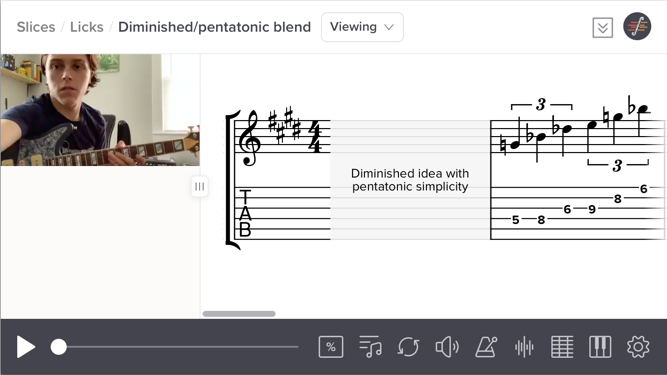Click the 4/4 time signature
The height and width of the screenshot is (375, 667).
click(315, 137)
